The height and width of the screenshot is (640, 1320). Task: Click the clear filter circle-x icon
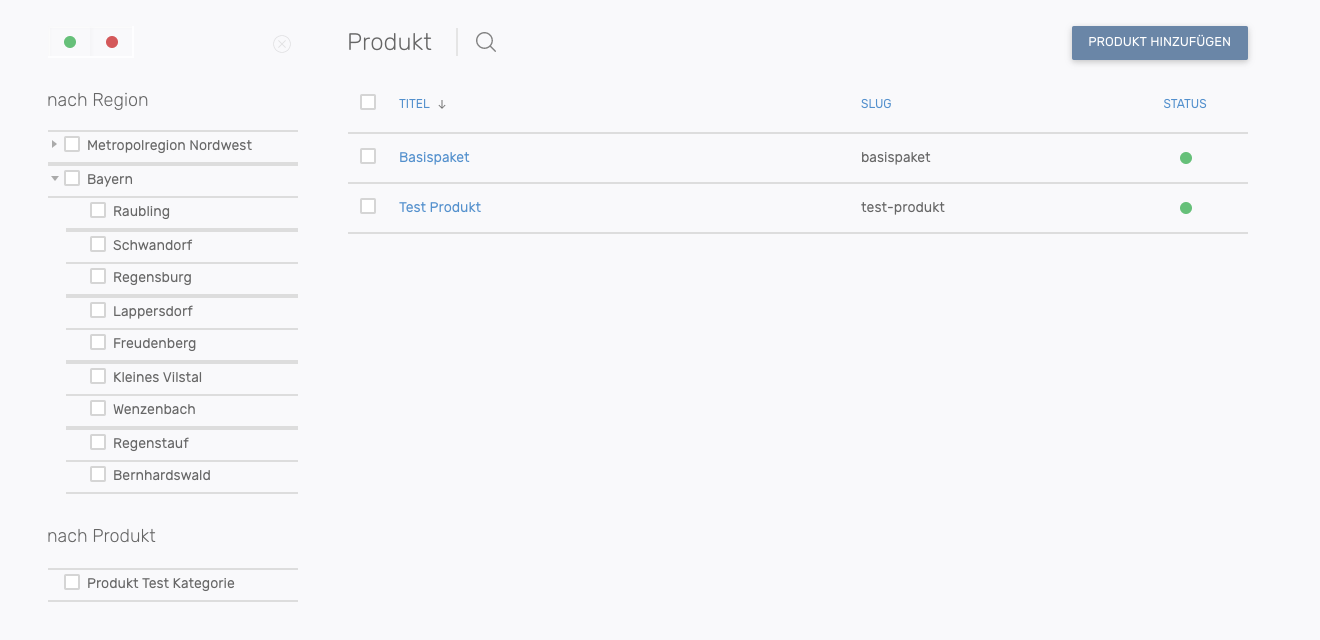(282, 44)
